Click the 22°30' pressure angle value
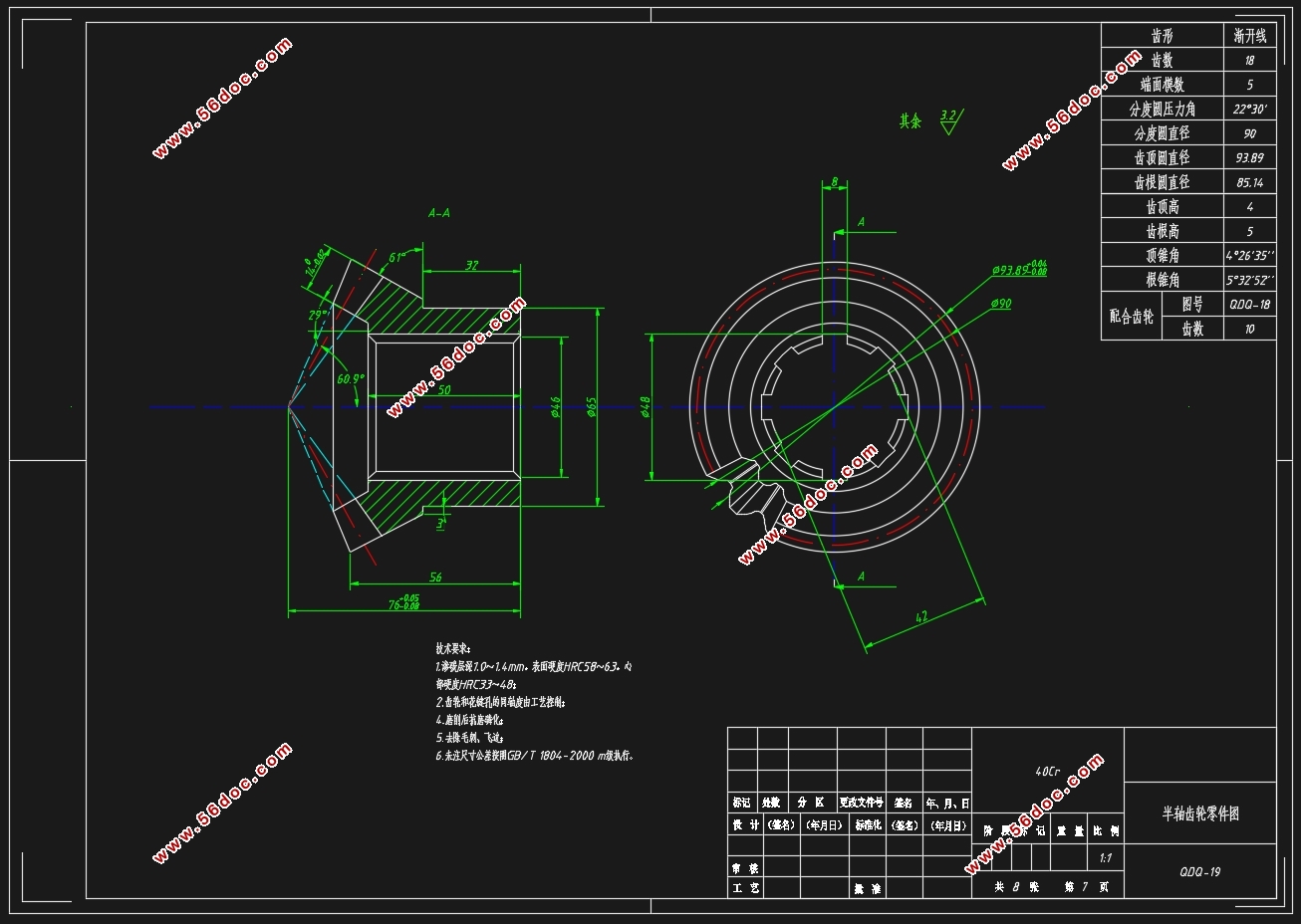 (1249, 109)
